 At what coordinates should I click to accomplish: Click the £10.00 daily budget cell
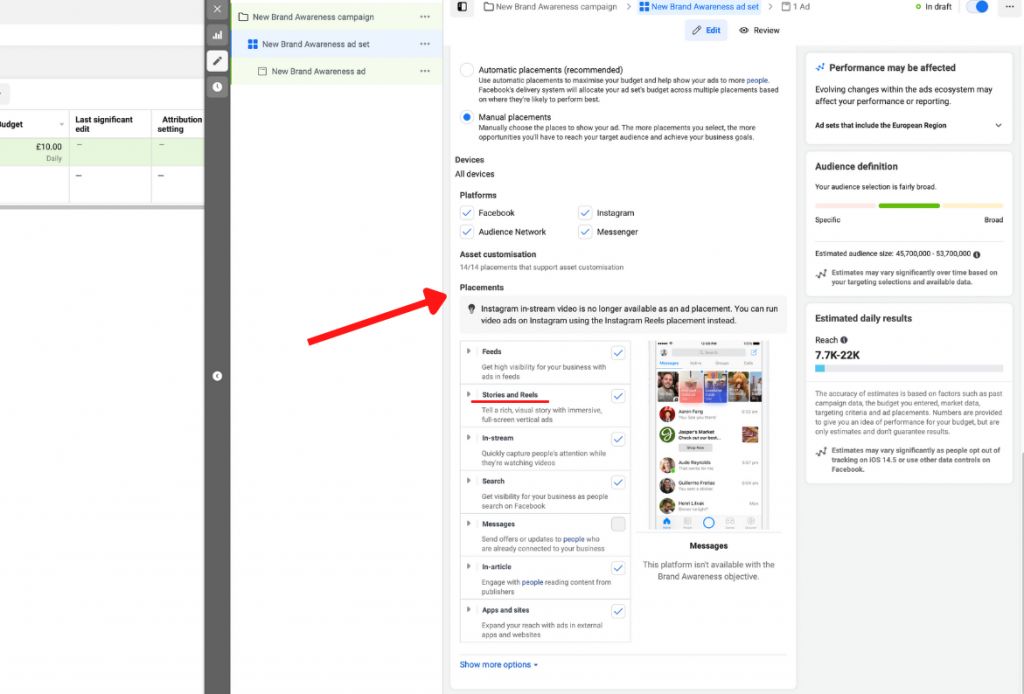(35, 152)
